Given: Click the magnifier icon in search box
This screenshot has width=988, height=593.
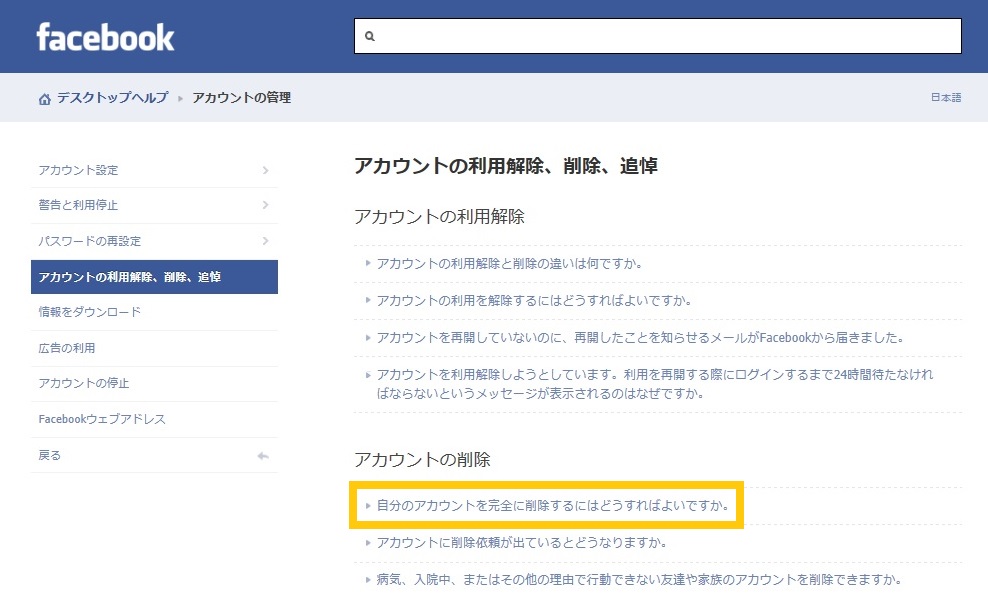Looking at the screenshot, I should click(x=370, y=37).
